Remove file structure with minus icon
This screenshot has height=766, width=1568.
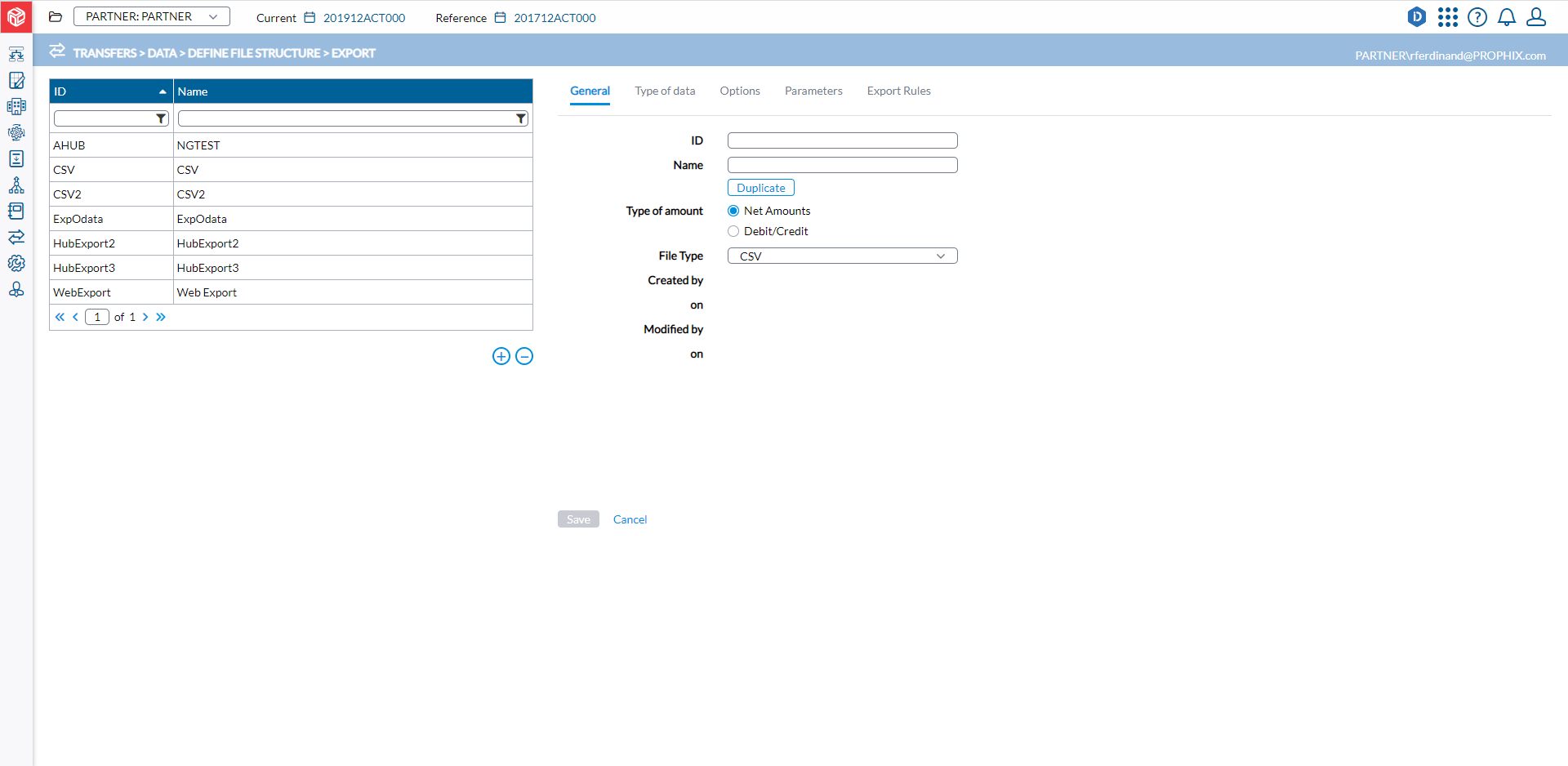point(524,356)
